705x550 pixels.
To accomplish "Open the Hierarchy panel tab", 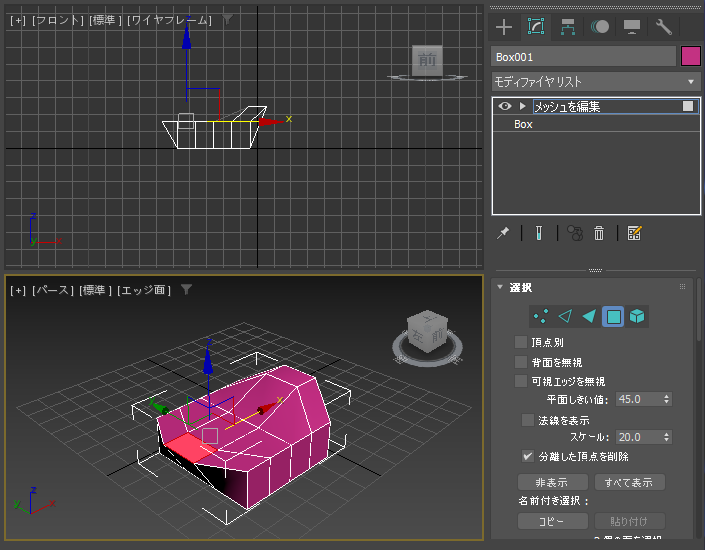I will pos(568,27).
